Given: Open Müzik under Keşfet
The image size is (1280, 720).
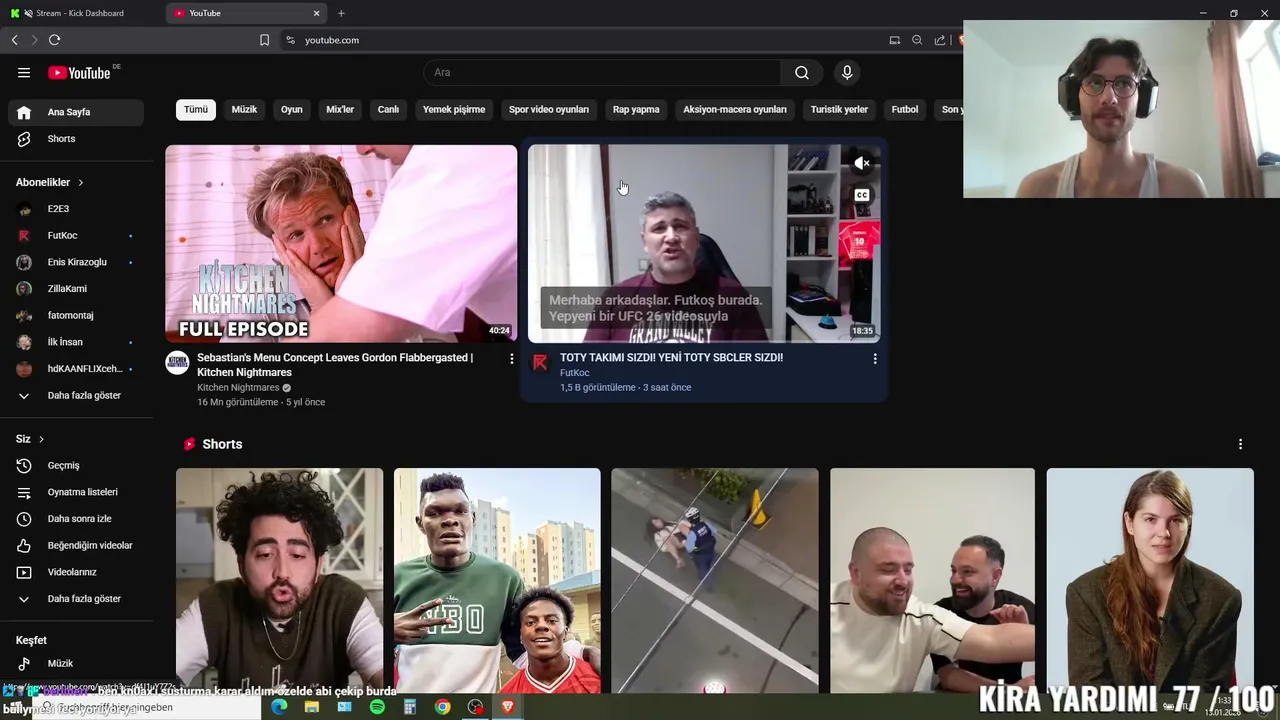Looking at the screenshot, I should coord(76,663).
